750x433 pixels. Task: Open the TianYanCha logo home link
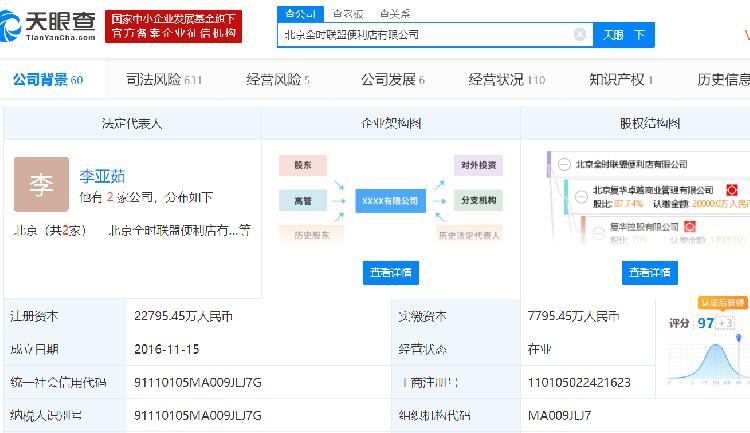click(48, 26)
